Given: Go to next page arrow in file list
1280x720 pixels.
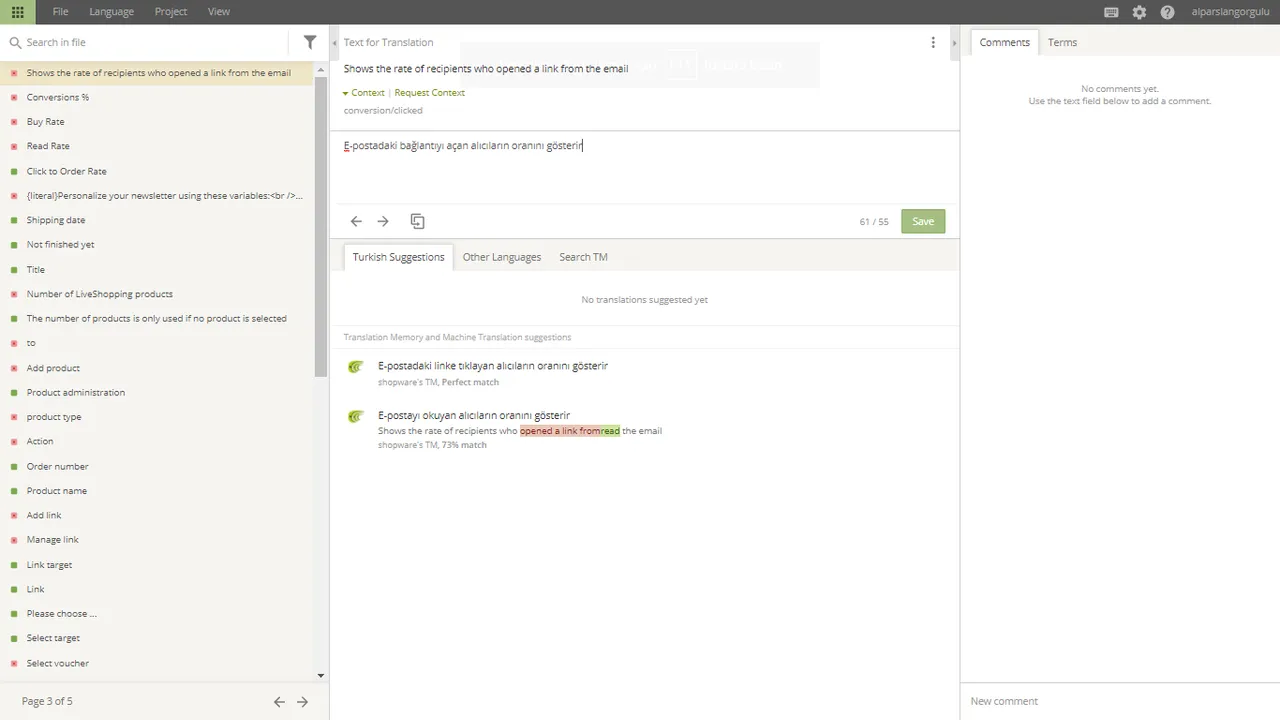Looking at the screenshot, I should pyautogui.click(x=303, y=701).
